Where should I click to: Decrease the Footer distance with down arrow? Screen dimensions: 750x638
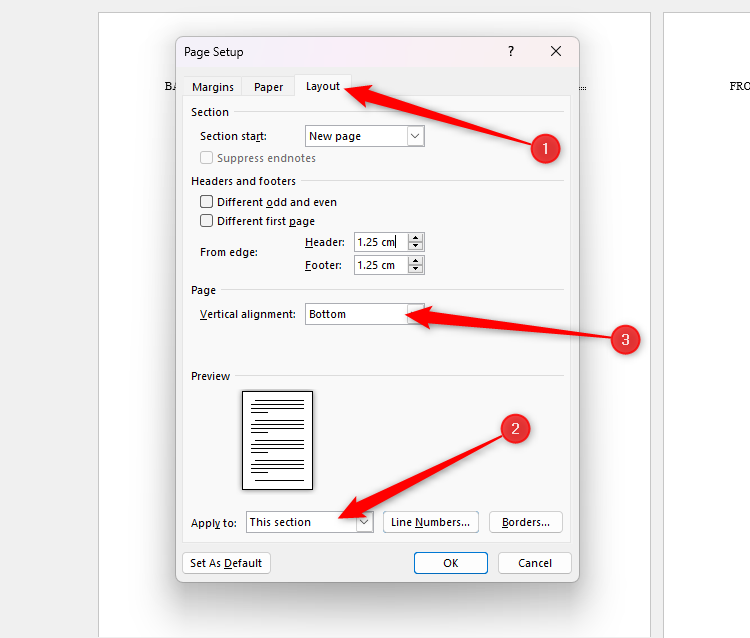416,269
